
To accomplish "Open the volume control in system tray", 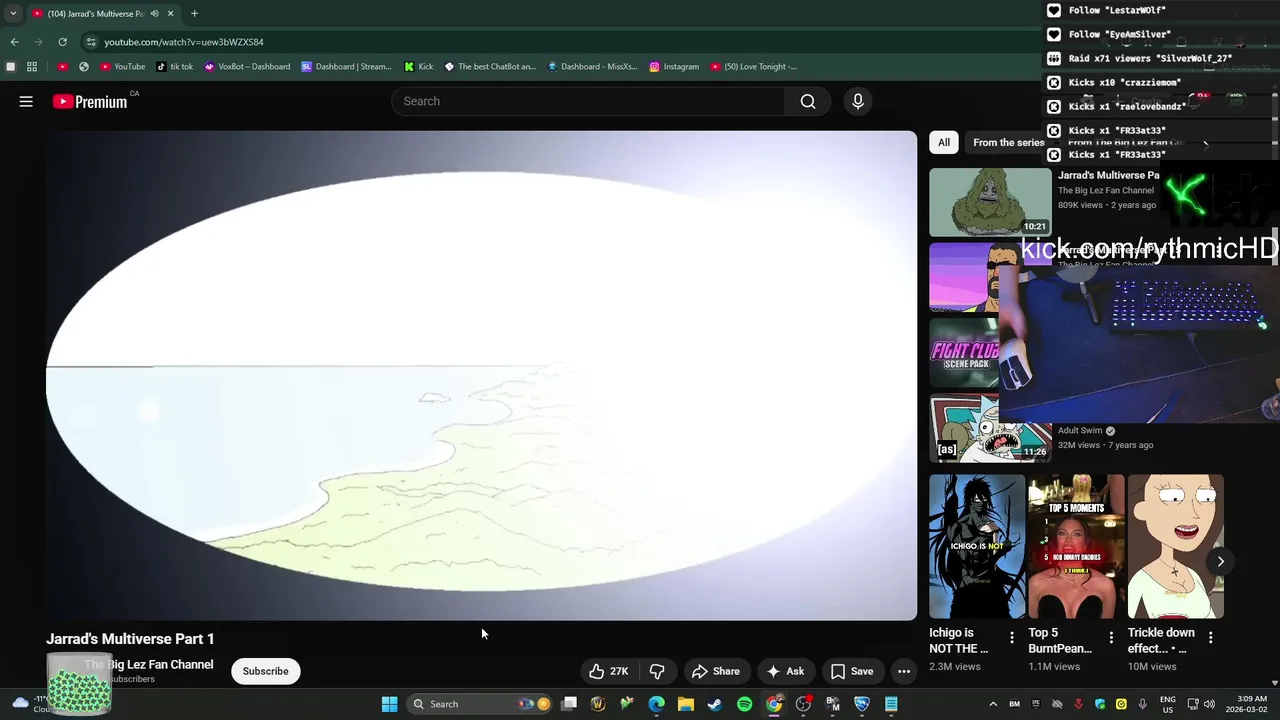I will click(x=1209, y=704).
